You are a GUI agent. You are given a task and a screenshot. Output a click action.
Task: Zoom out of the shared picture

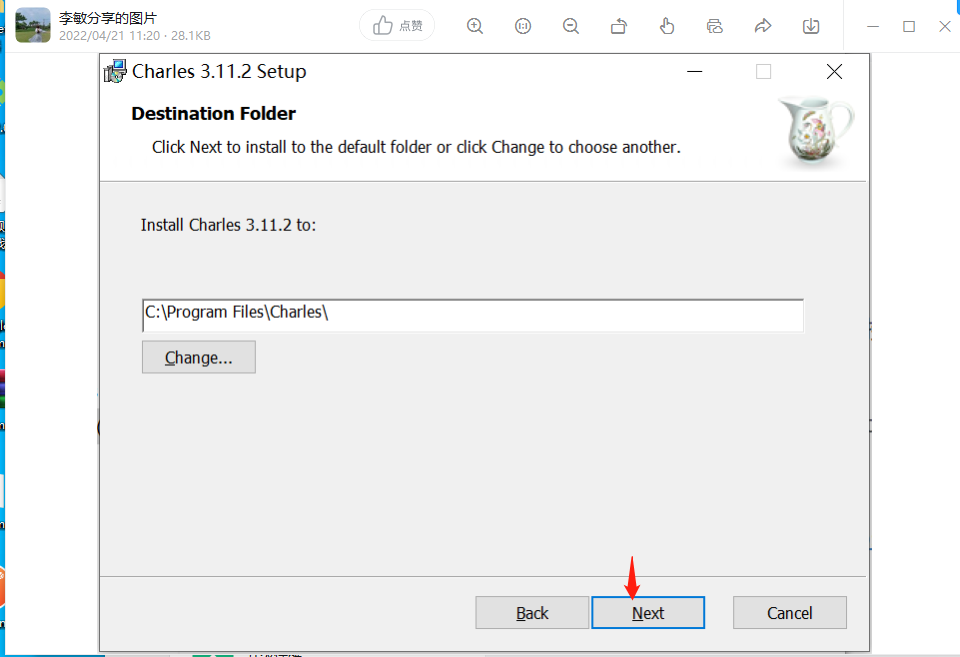tap(571, 26)
